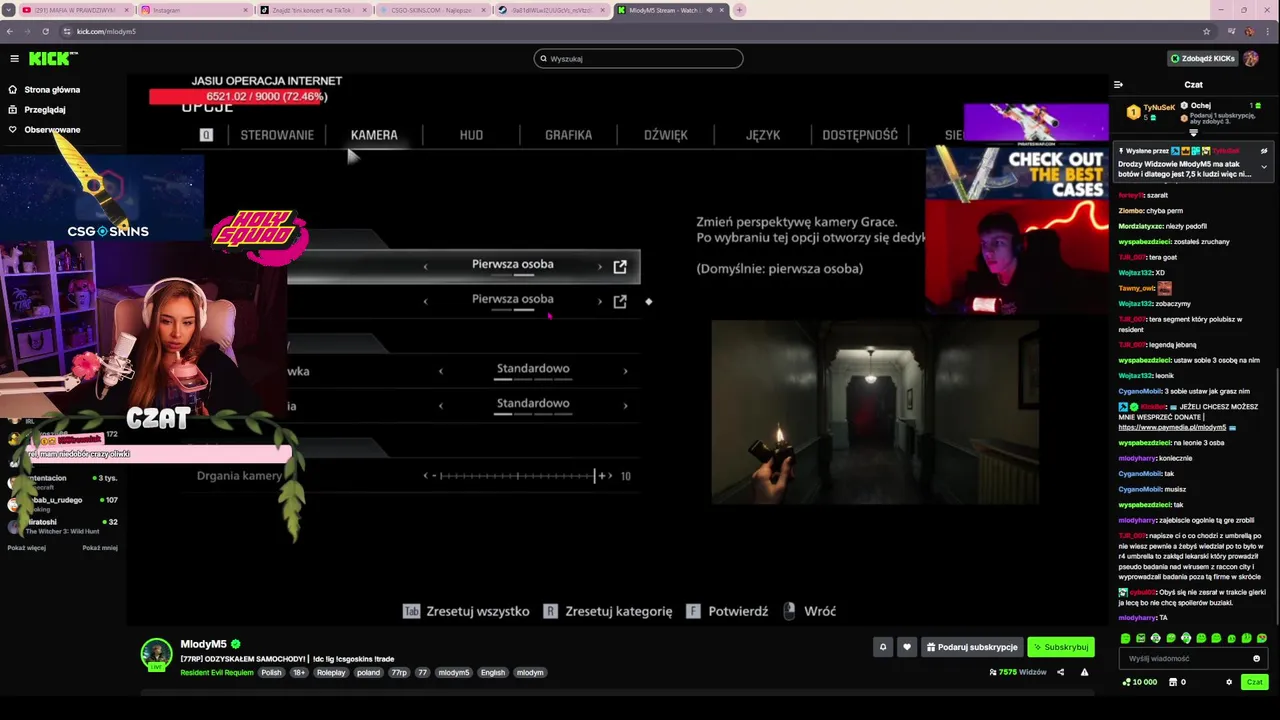The width and height of the screenshot is (1280, 720).
Task: Select the English stream tag
Action: (x=493, y=673)
